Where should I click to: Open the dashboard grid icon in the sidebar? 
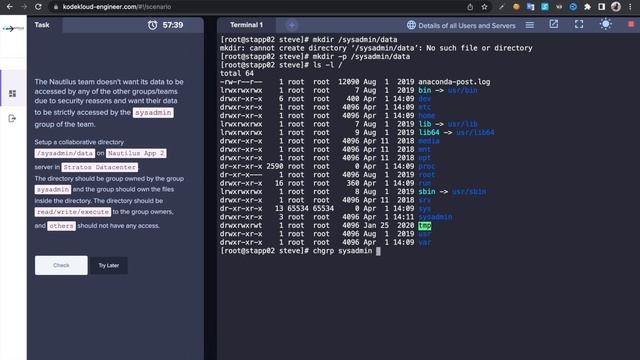pos(13,93)
